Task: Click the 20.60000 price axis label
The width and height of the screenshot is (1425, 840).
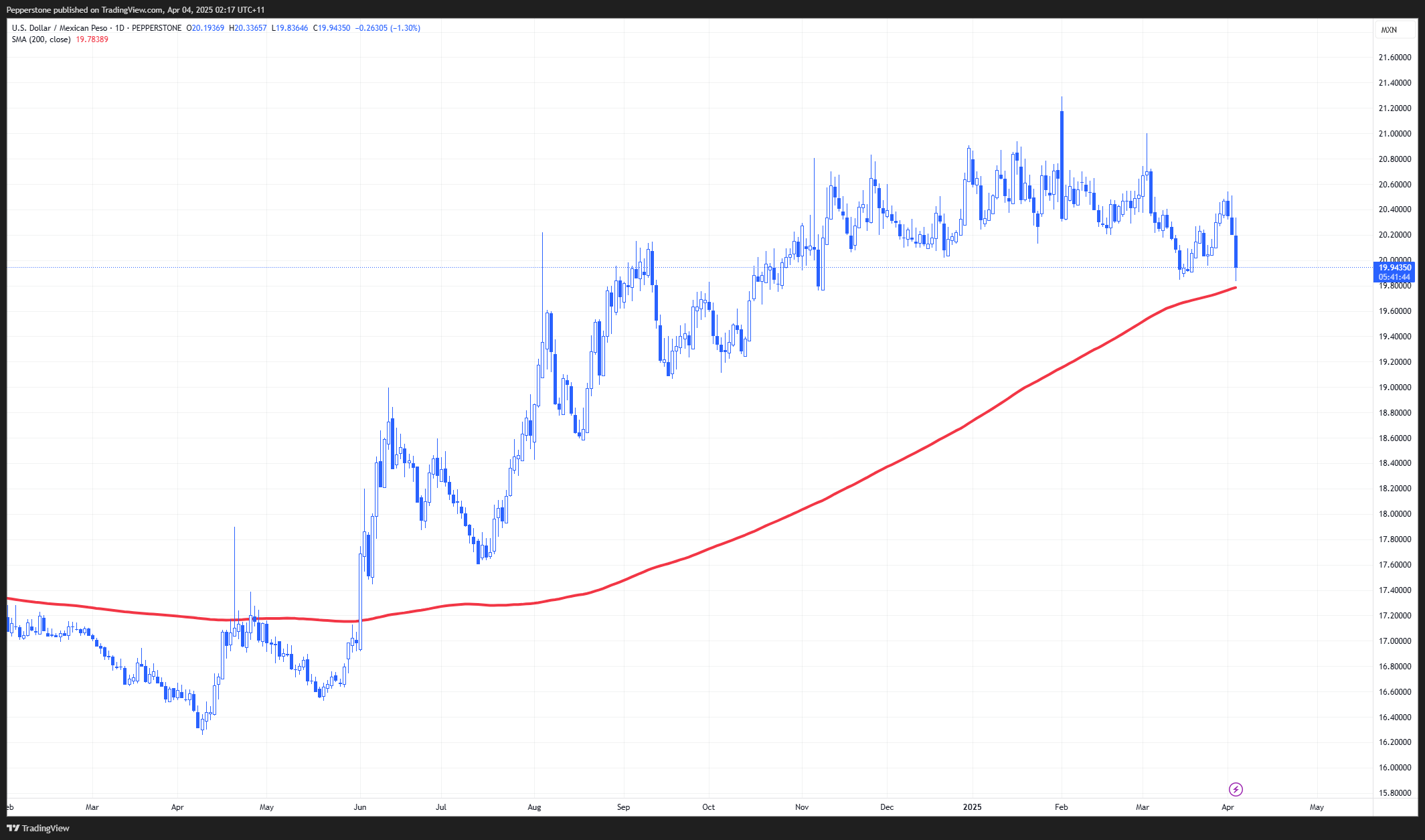Action: [x=1395, y=185]
